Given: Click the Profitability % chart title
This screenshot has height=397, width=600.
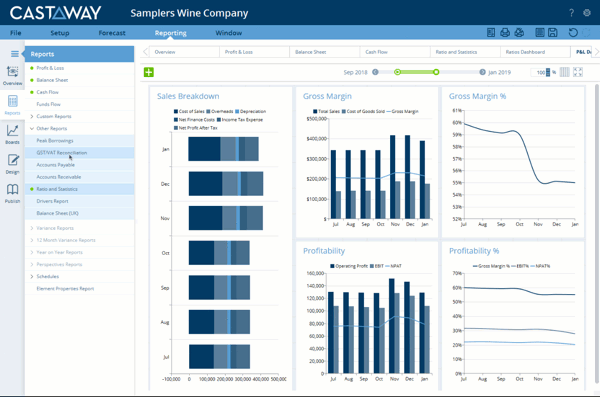Looking at the screenshot, I should point(474,251).
